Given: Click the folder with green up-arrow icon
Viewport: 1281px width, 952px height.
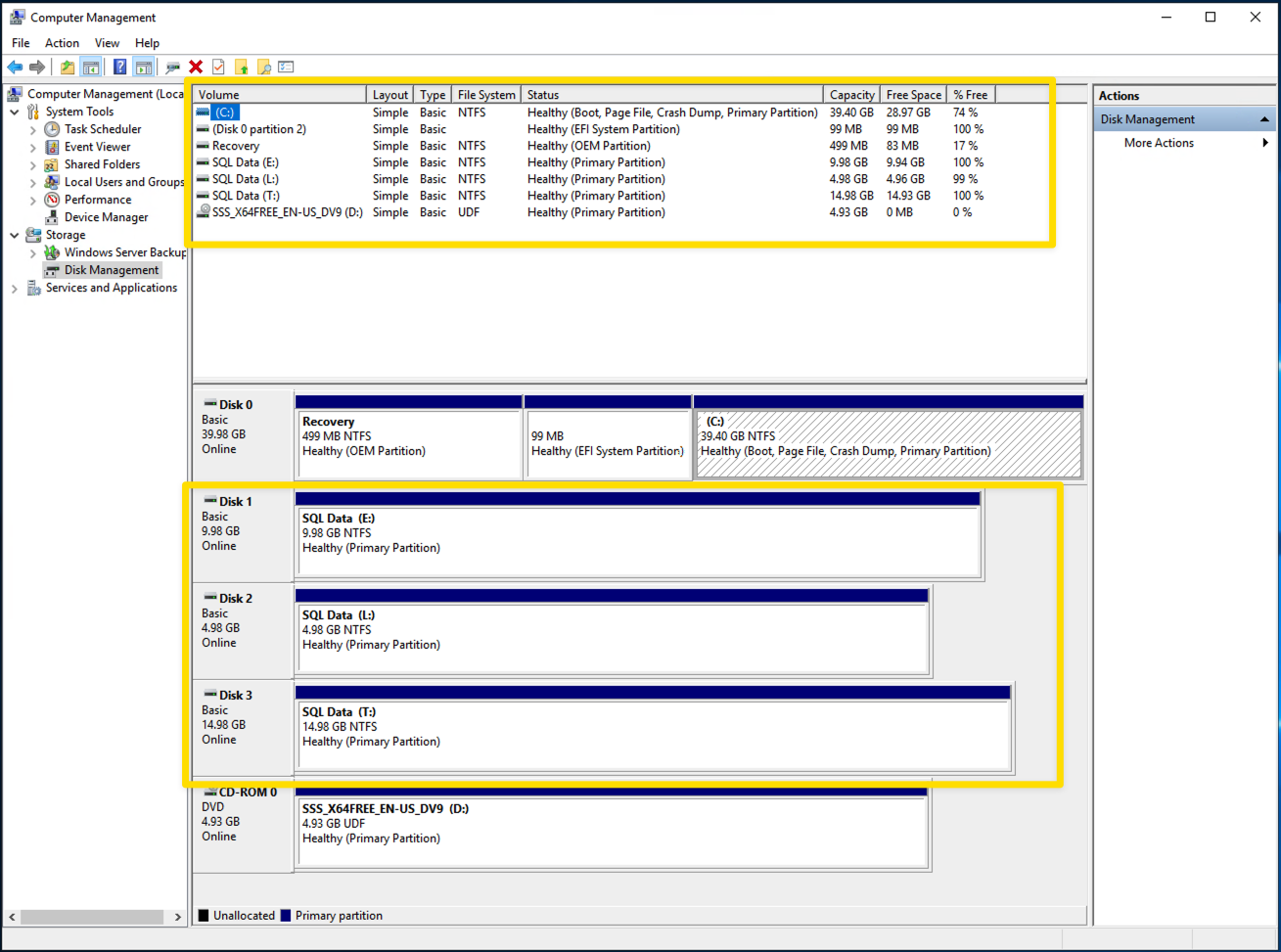Looking at the screenshot, I should coord(242,68).
